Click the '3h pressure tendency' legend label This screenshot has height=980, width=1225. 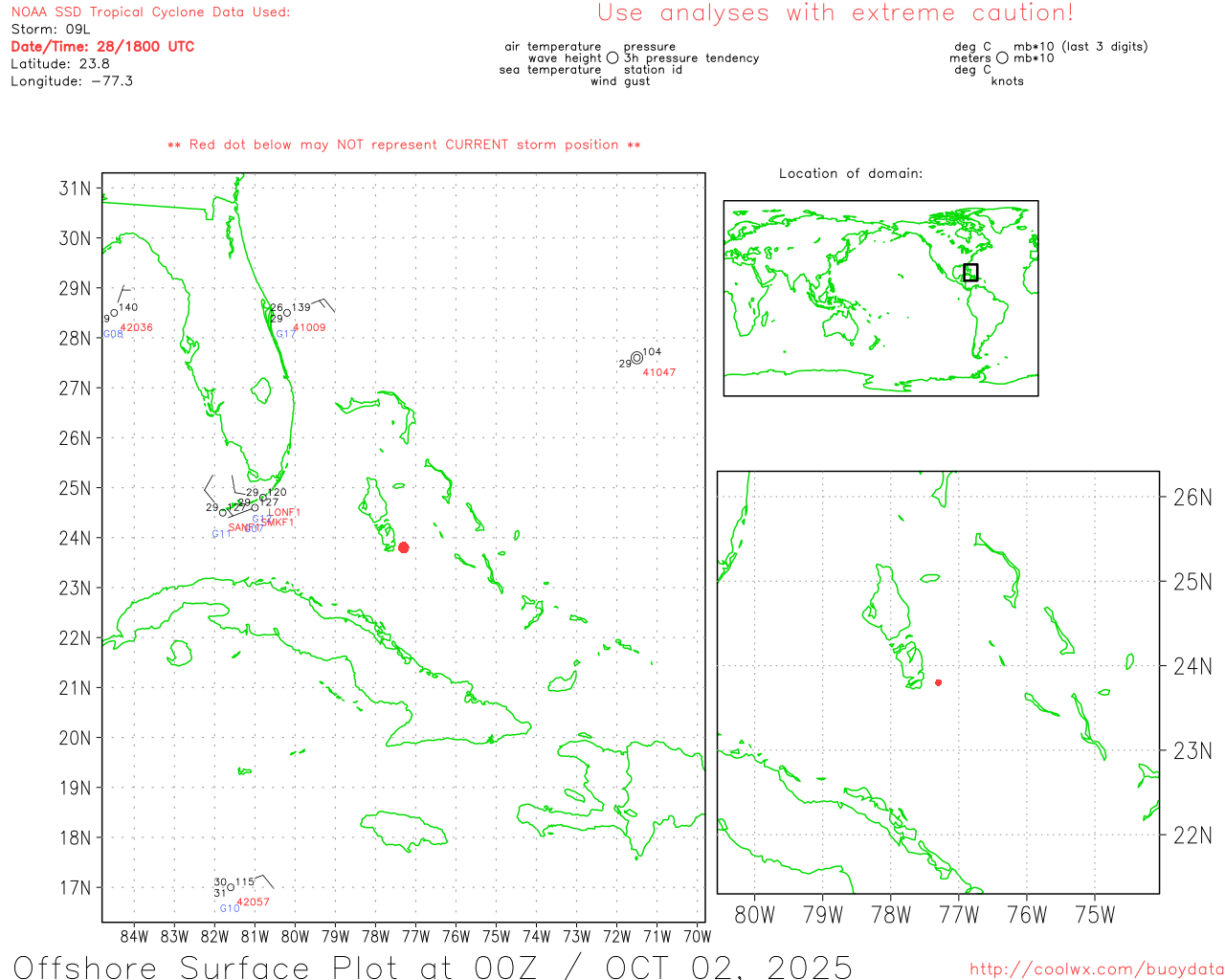(x=691, y=58)
